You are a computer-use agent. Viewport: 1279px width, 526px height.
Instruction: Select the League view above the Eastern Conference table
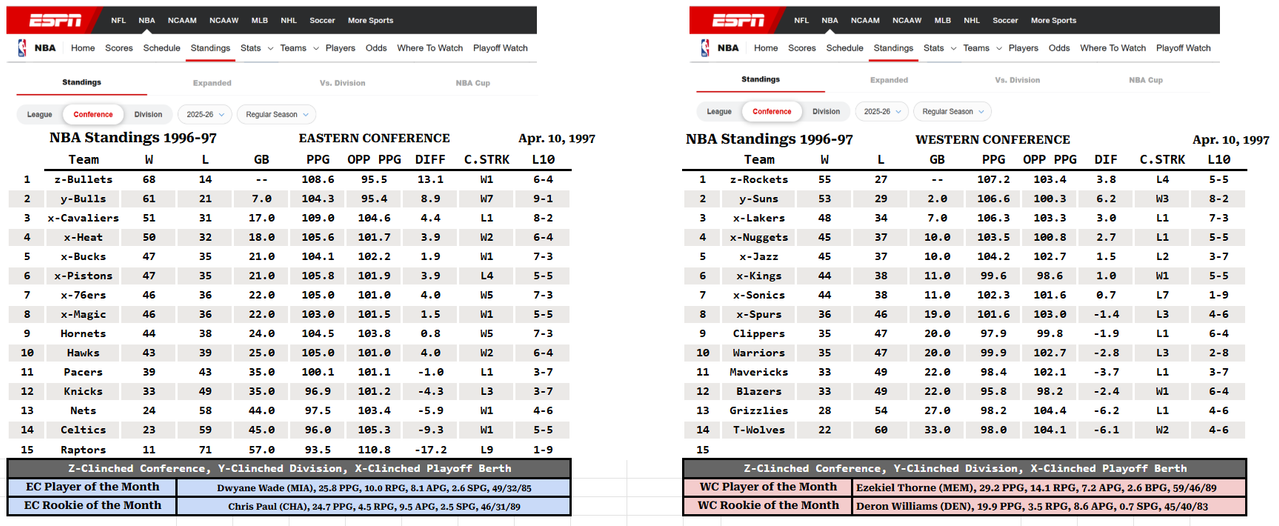click(x=38, y=114)
